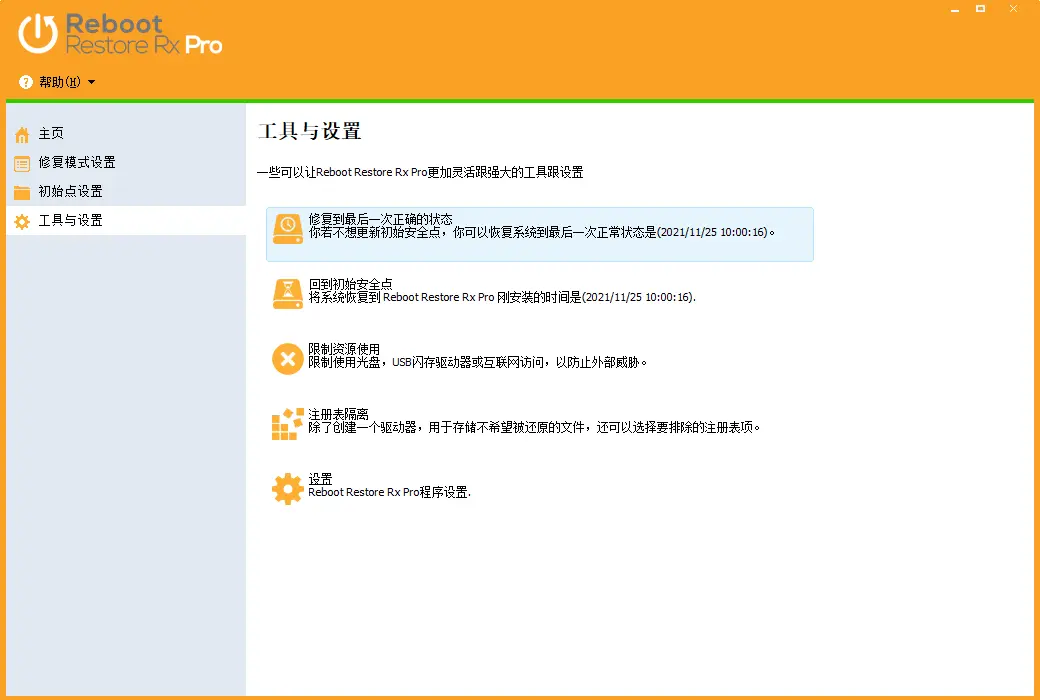This screenshot has height=700, width=1040.
Task: Click the description 将系统恢复到 Reboot Restore Rx Pro 刚安装的时间
Action: tap(502, 297)
